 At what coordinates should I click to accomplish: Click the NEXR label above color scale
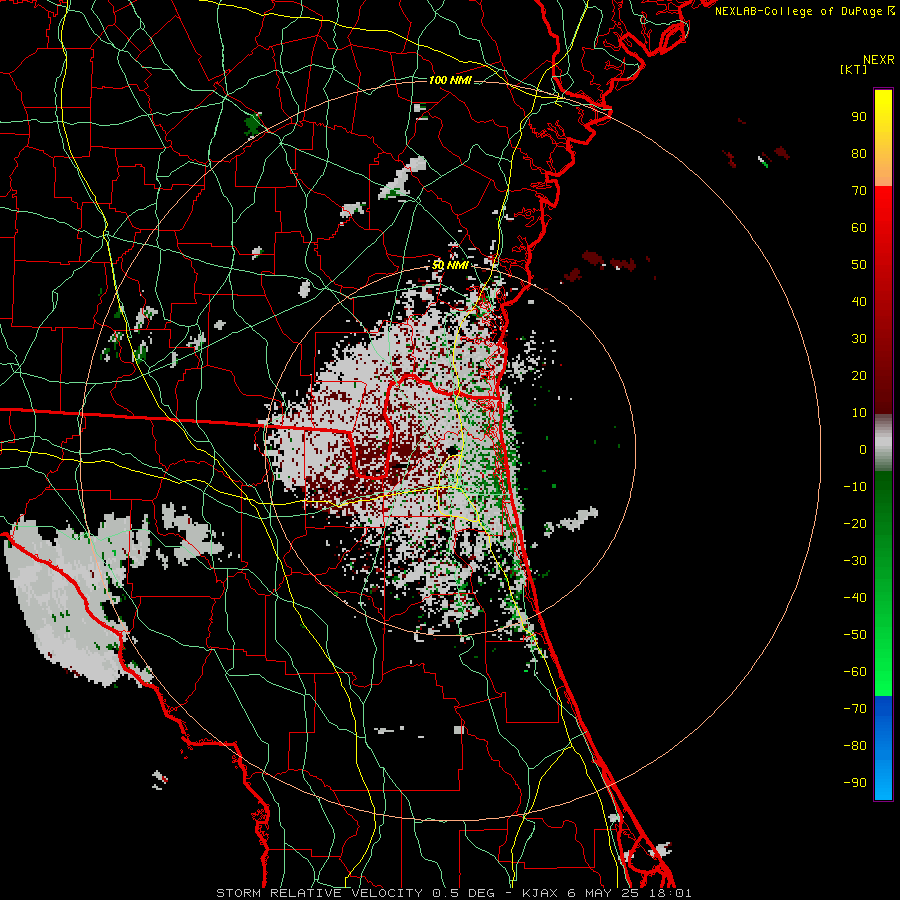click(878, 60)
